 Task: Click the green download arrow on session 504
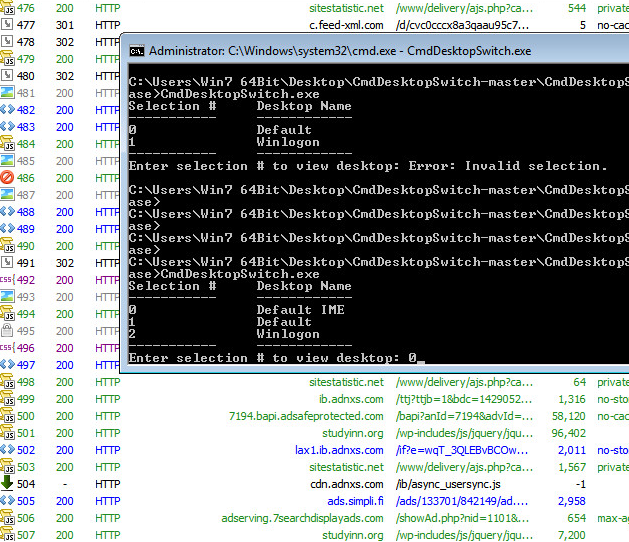(6, 484)
